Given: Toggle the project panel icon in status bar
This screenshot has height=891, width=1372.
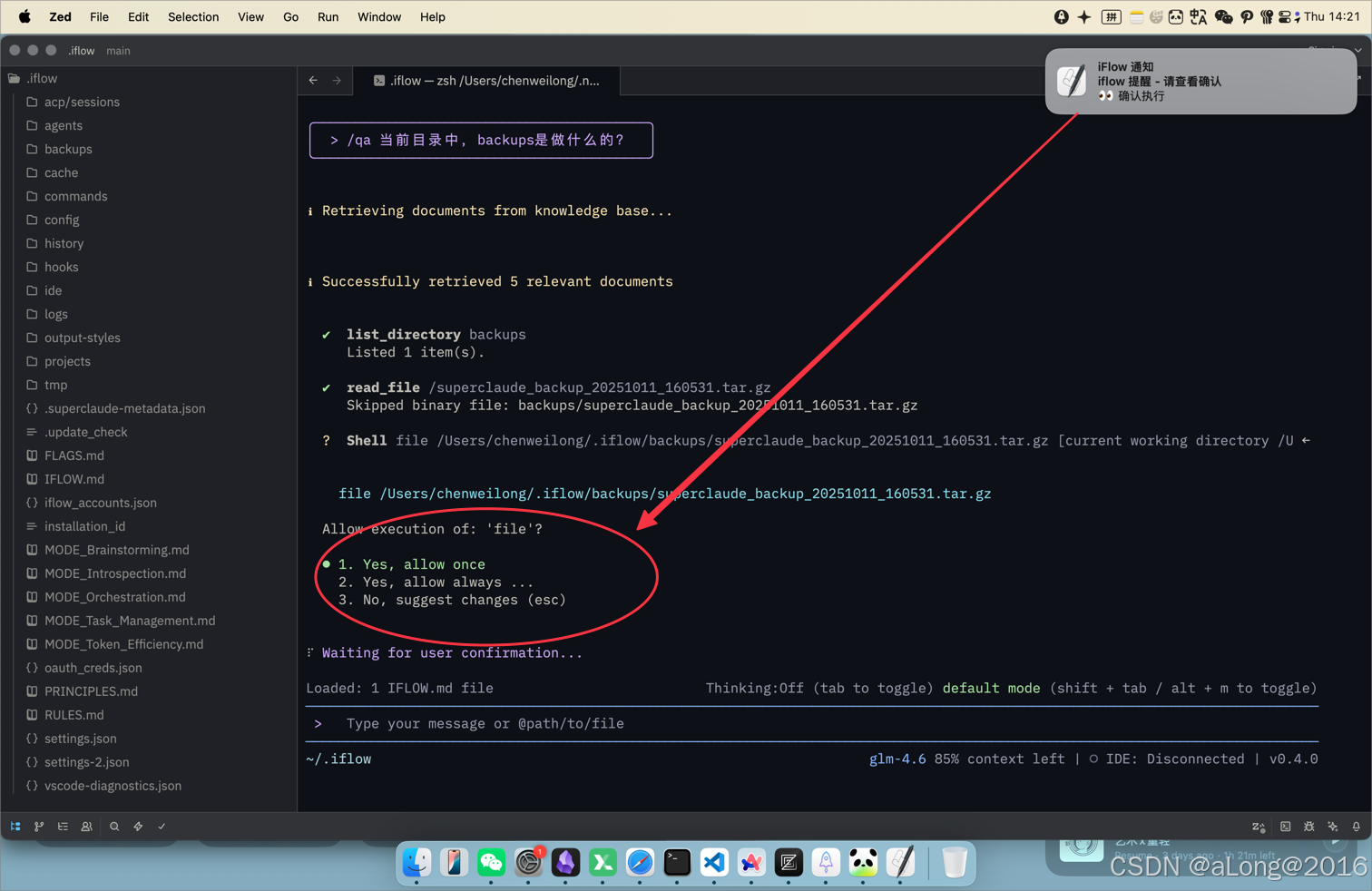Looking at the screenshot, I should click(x=15, y=827).
